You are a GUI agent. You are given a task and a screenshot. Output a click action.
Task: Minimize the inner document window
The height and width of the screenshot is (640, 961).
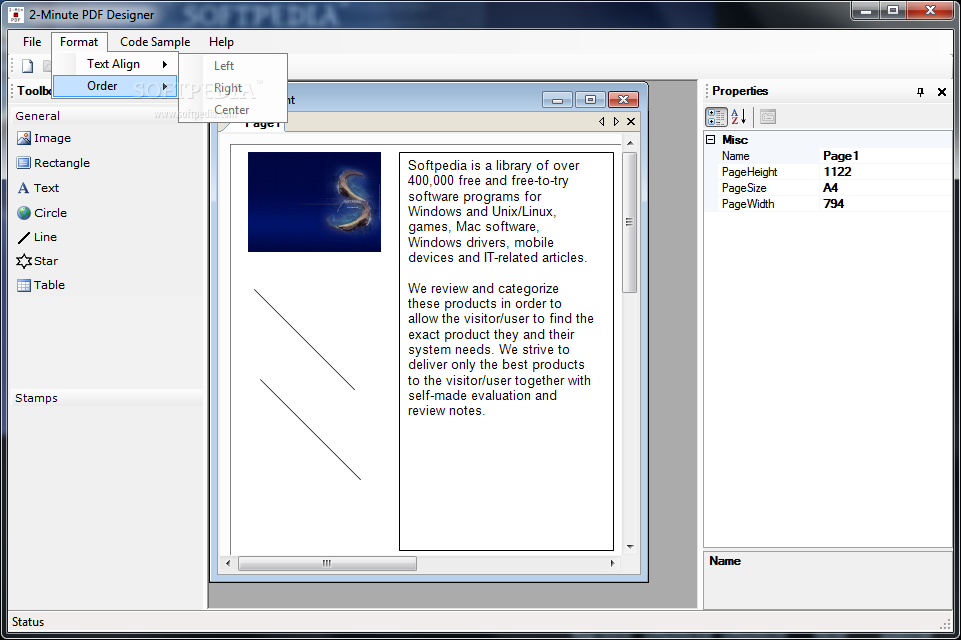557,99
